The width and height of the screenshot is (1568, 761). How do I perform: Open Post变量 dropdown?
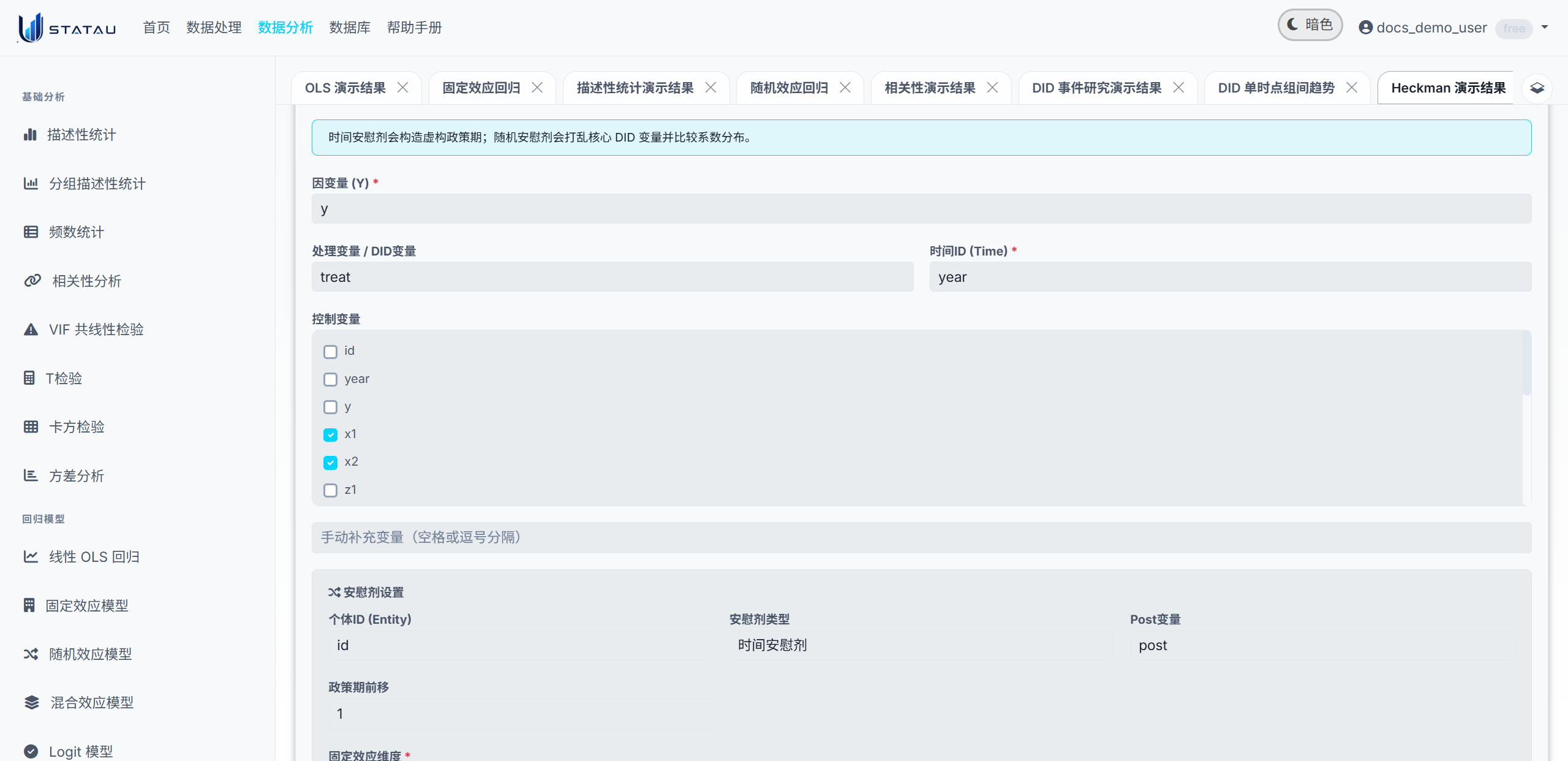pyautogui.click(x=1322, y=645)
